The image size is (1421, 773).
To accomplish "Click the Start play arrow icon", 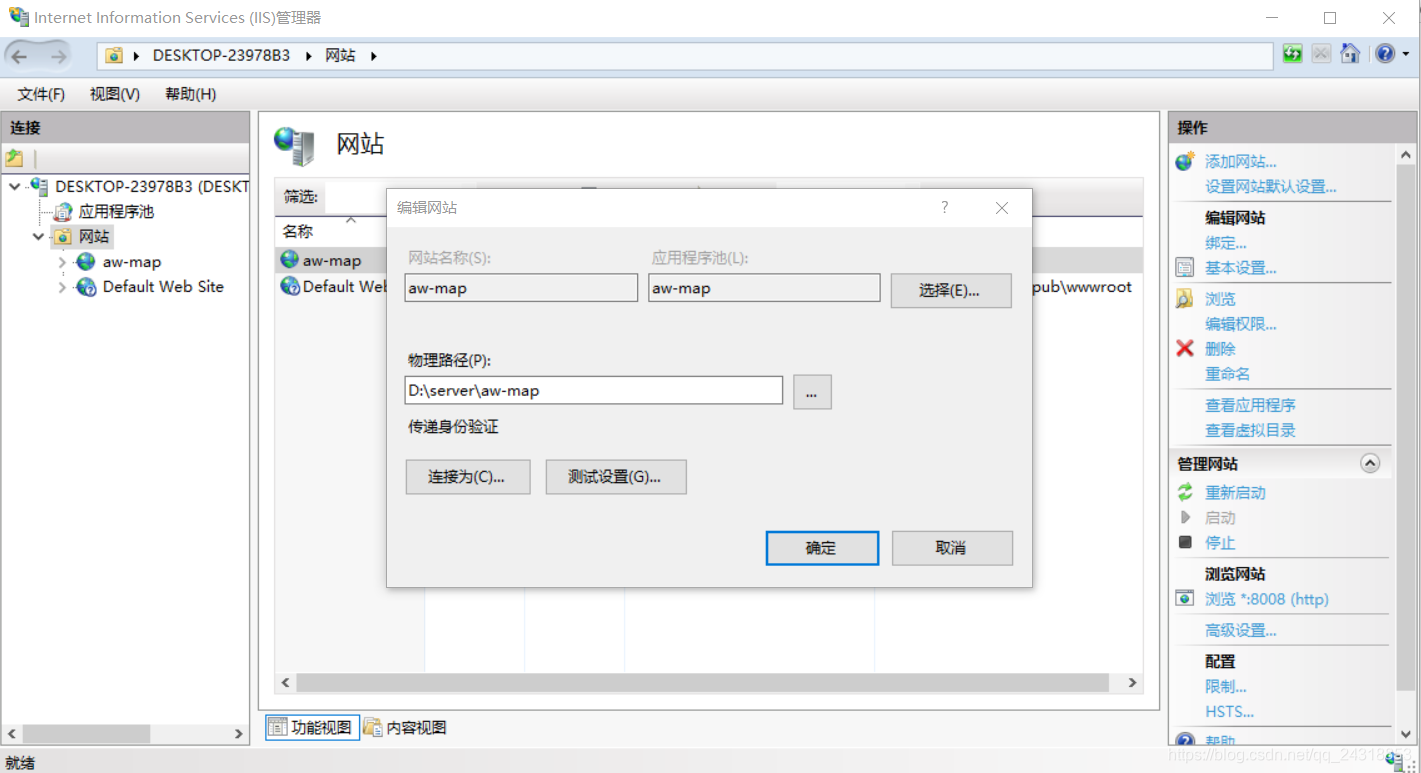I will click(x=1185, y=517).
